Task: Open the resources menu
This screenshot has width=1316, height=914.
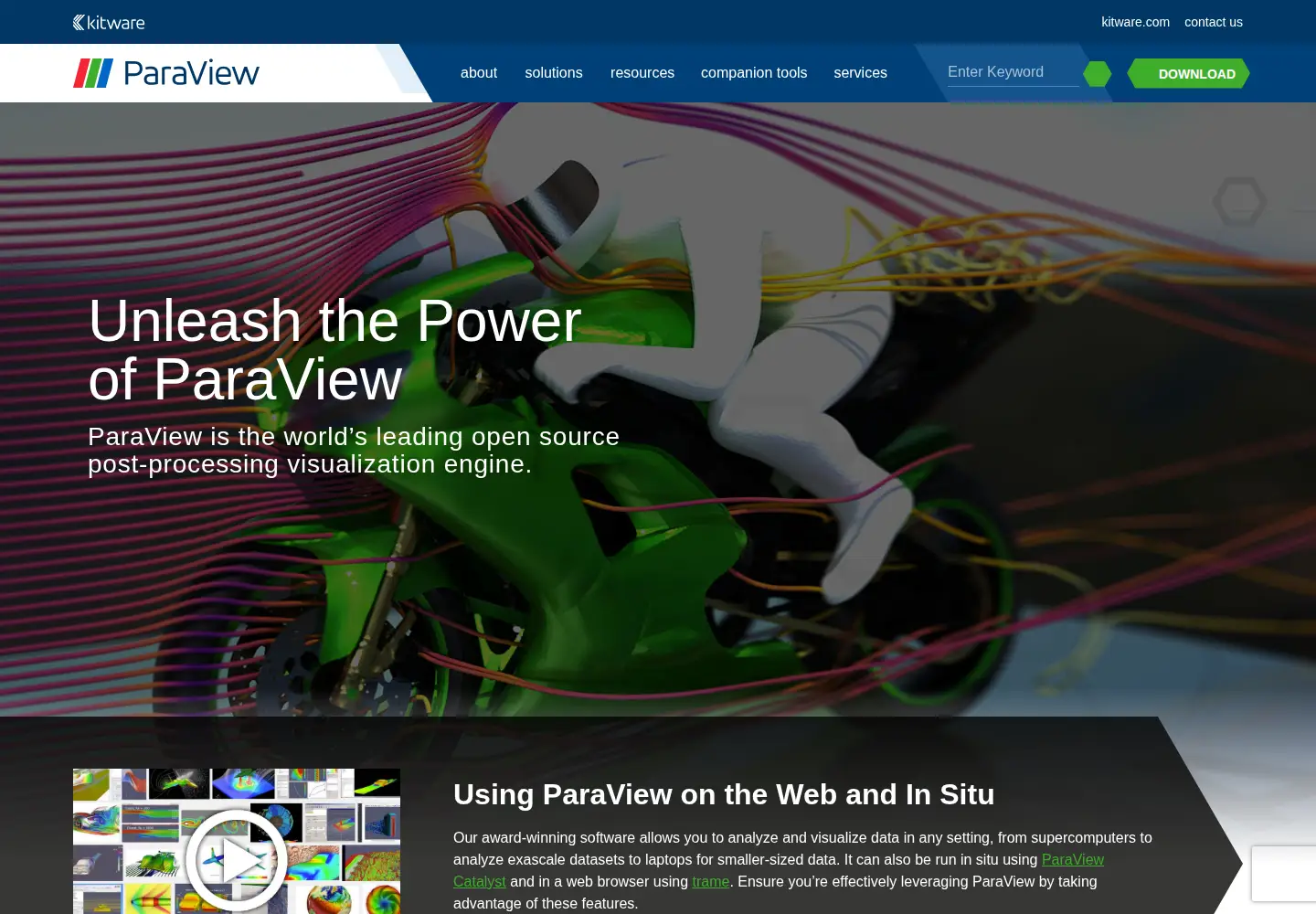Action: point(642,73)
